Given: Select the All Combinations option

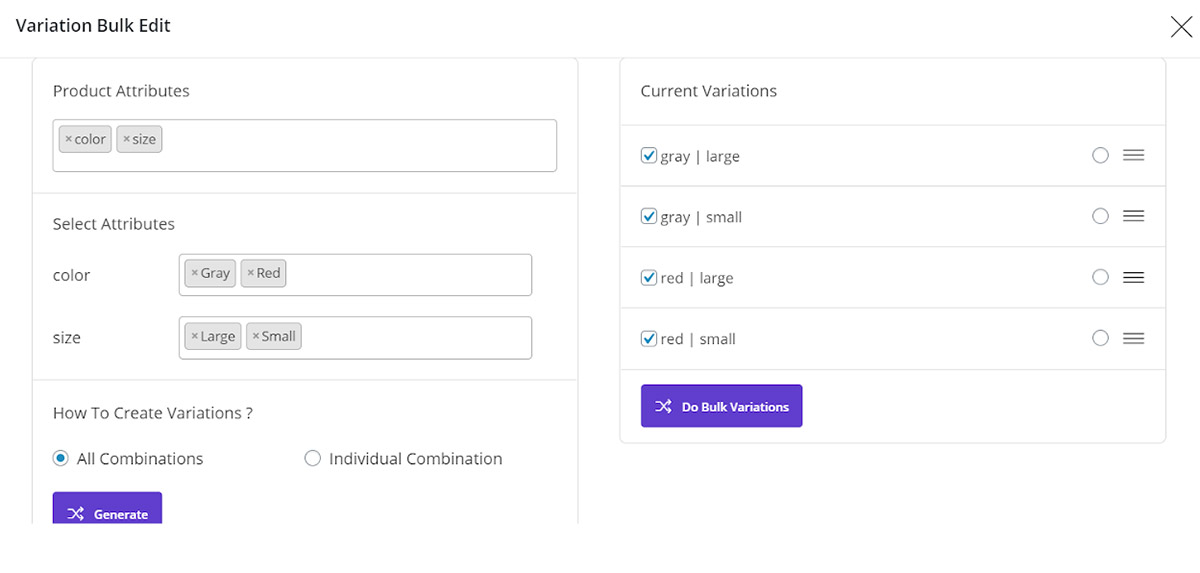Looking at the screenshot, I should click(61, 459).
